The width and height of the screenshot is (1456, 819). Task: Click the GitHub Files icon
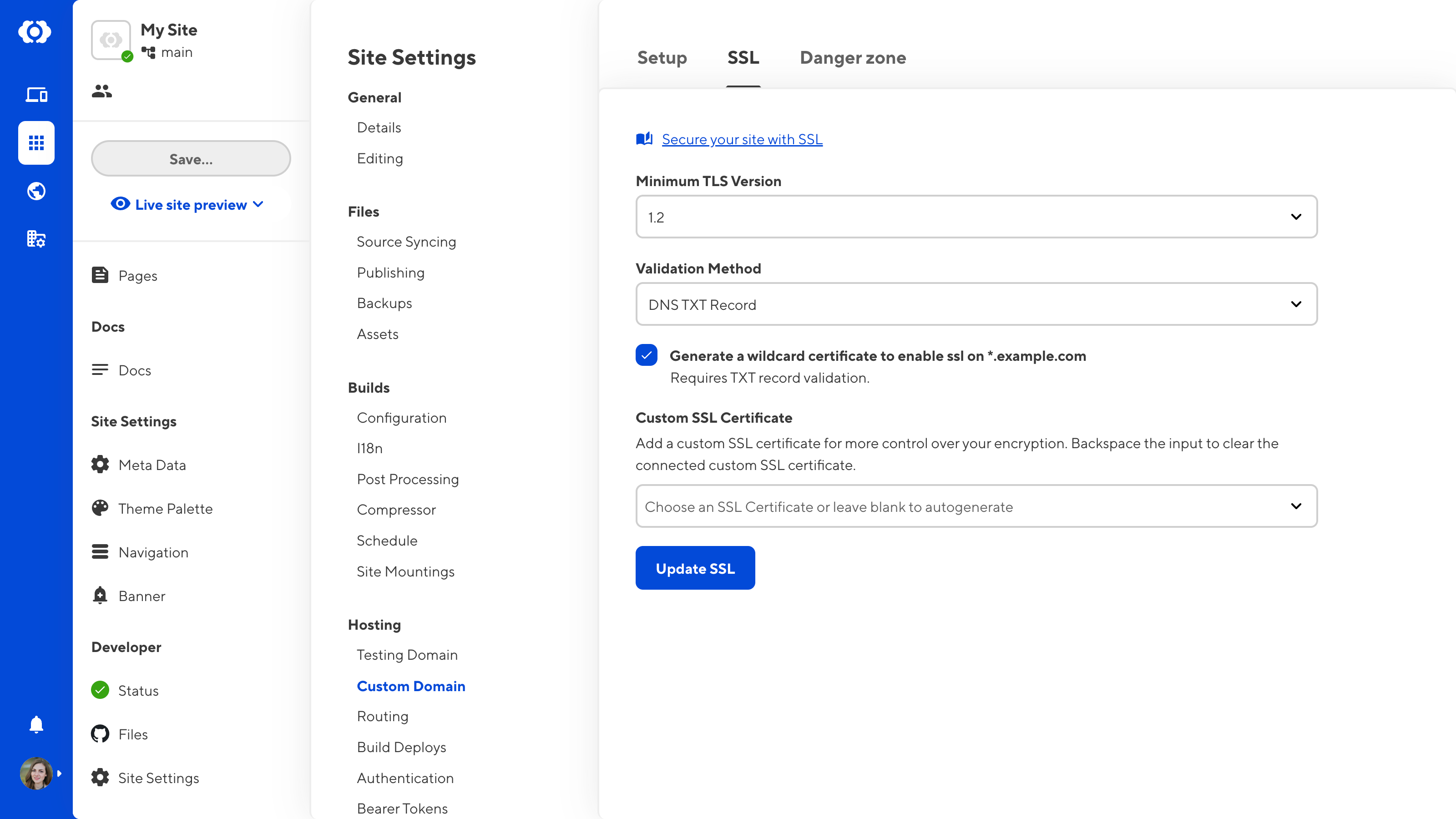[x=100, y=733]
